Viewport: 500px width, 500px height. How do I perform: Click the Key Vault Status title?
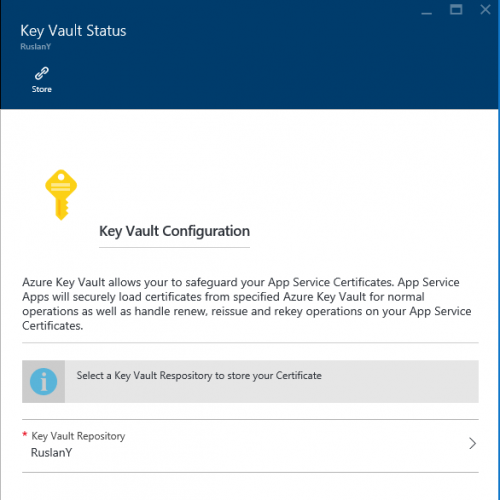point(73,31)
